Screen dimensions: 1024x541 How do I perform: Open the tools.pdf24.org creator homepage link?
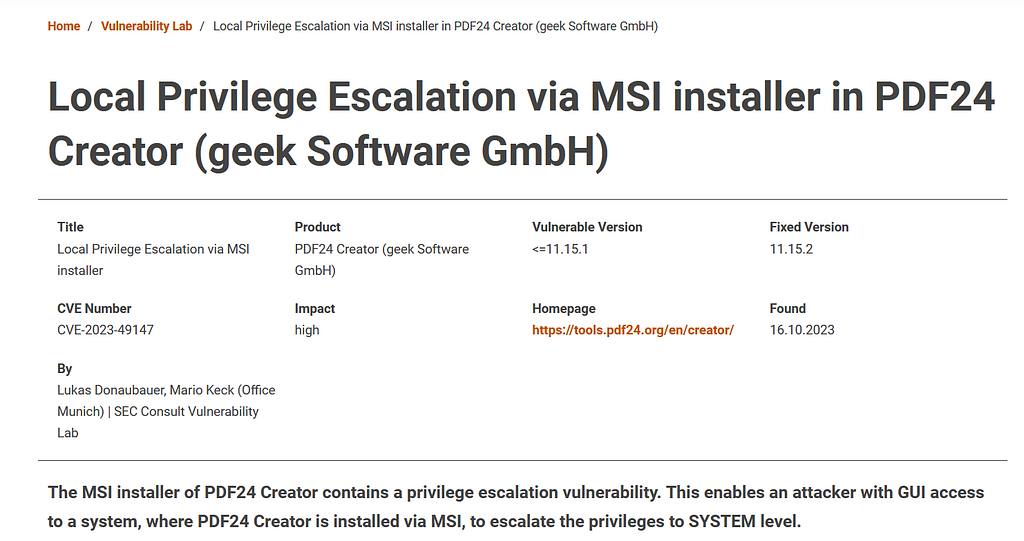pos(633,330)
